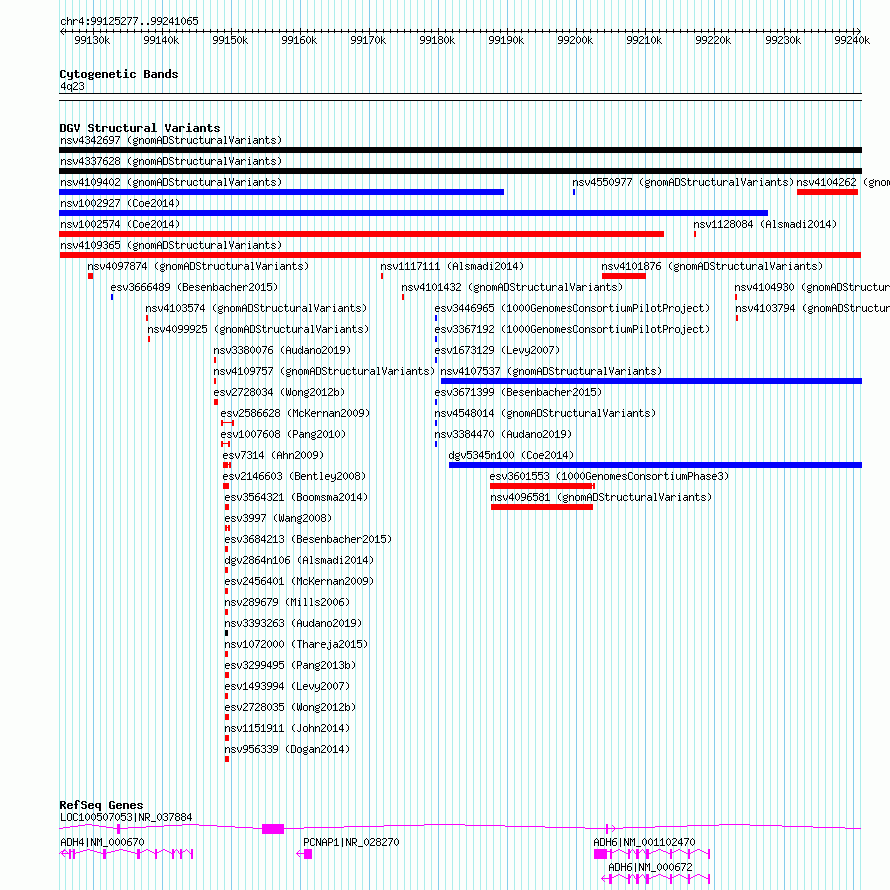Image resolution: width=890 pixels, height=890 pixels.
Task: Select nsv4097874 gnomAD variant label
Action: 198,266
